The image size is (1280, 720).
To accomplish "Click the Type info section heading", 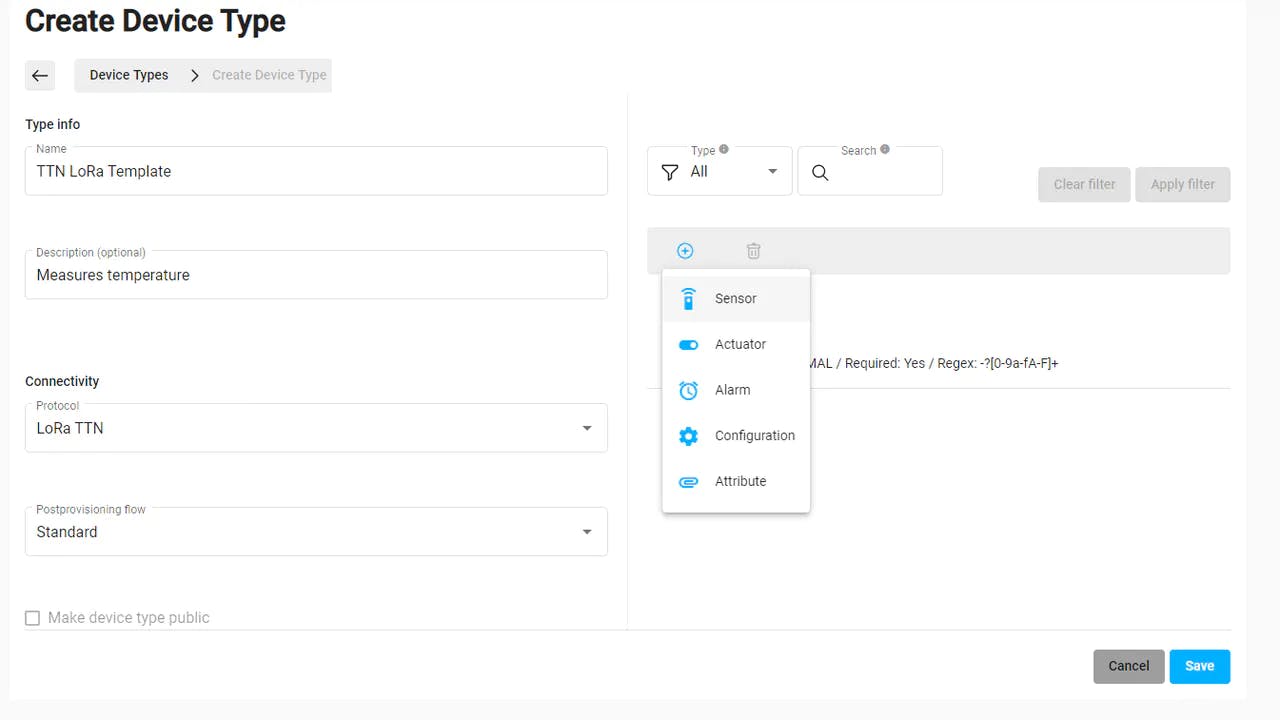I will (x=53, y=124).
